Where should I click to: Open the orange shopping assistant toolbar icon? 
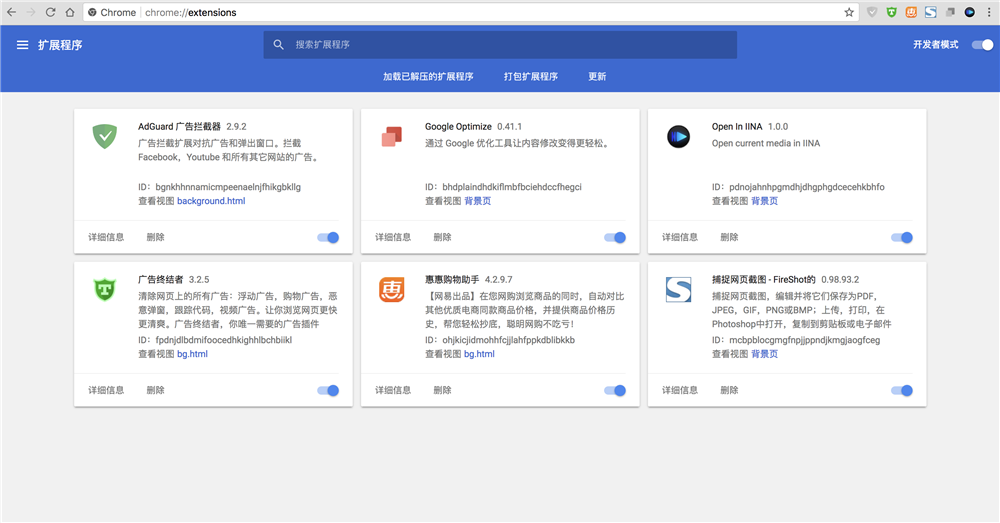911,12
